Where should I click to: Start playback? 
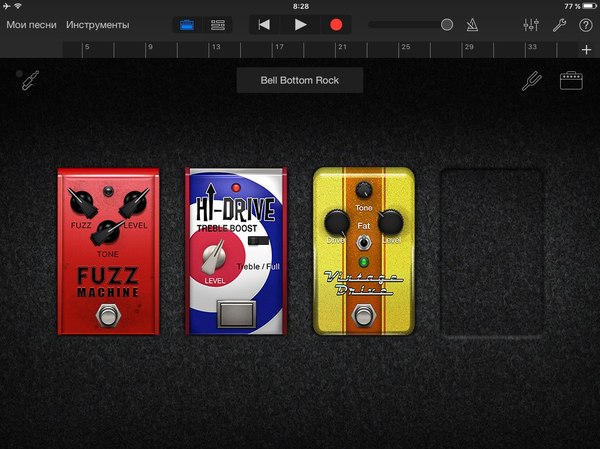pos(300,24)
